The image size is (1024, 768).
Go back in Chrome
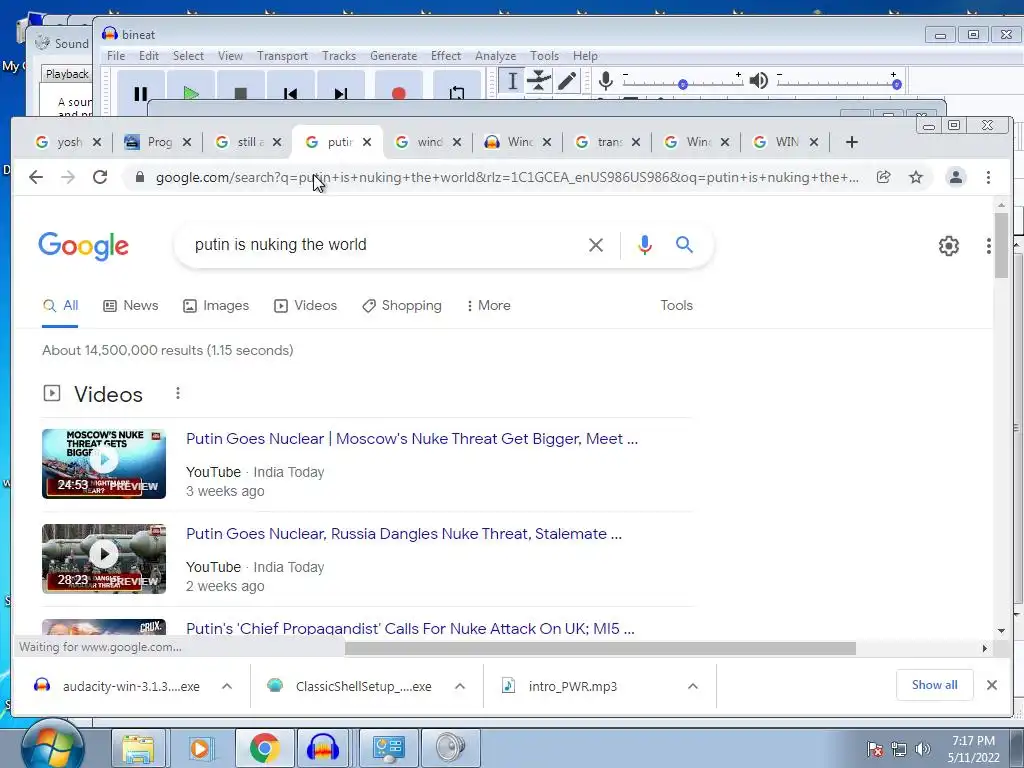pyautogui.click(x=36, y=177)
